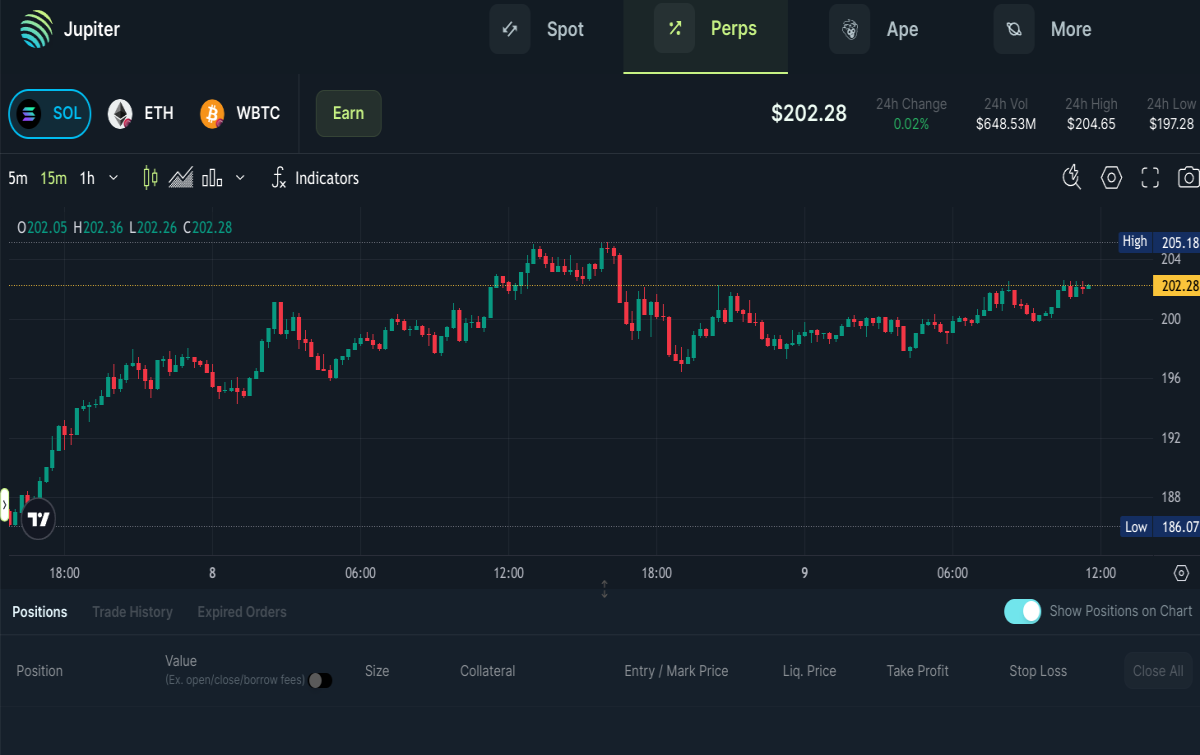The image size is (1200, 755).
Task: Toggle the open/close/borrow fees switch
Action: tap(320, 680)
